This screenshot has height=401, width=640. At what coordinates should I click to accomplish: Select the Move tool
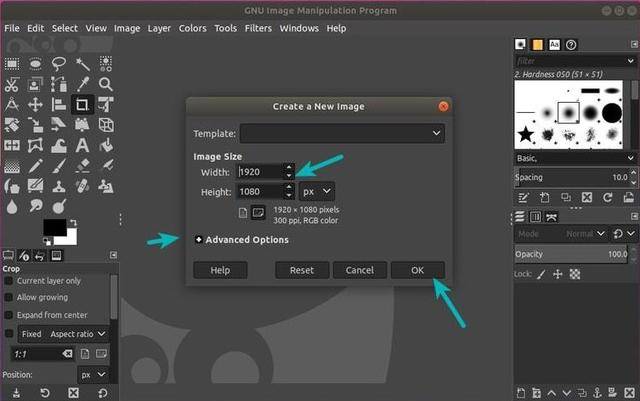(36, 105)
